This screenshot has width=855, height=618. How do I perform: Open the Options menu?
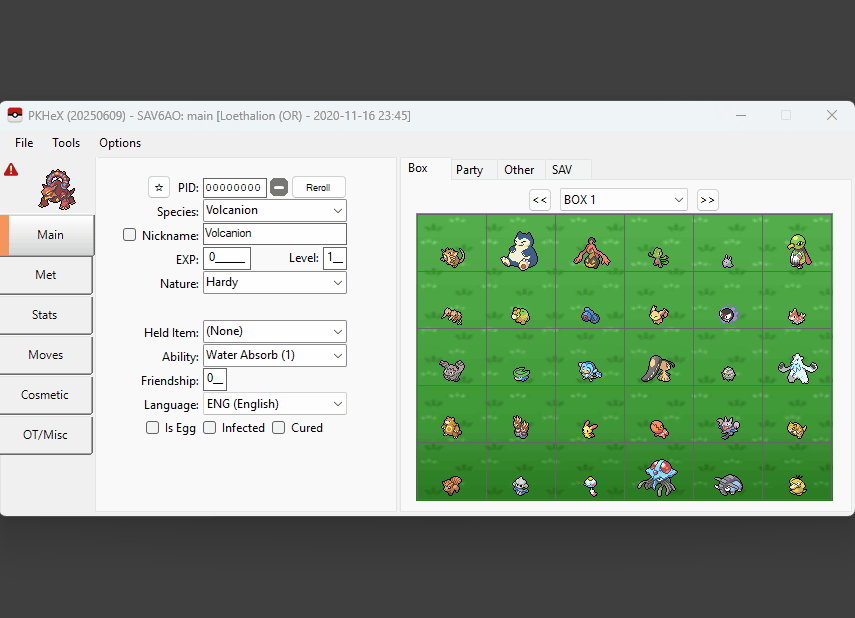[120, 143]
